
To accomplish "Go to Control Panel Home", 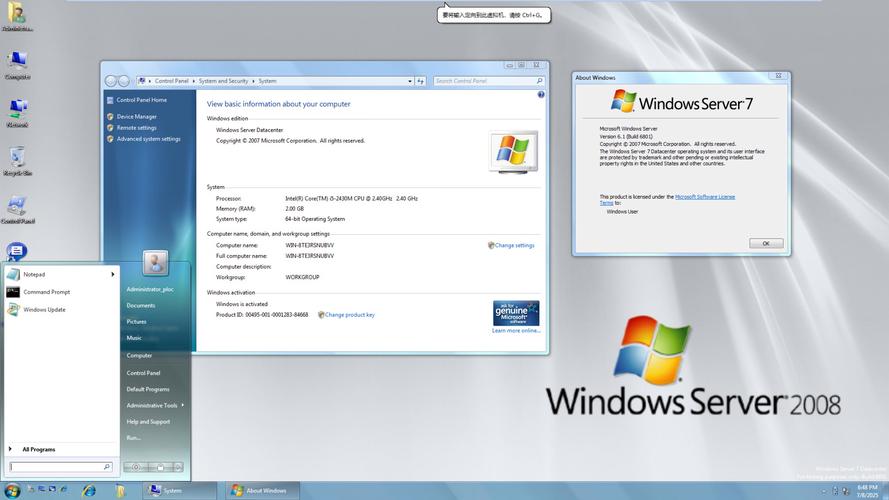I will (x=142, y=100).
